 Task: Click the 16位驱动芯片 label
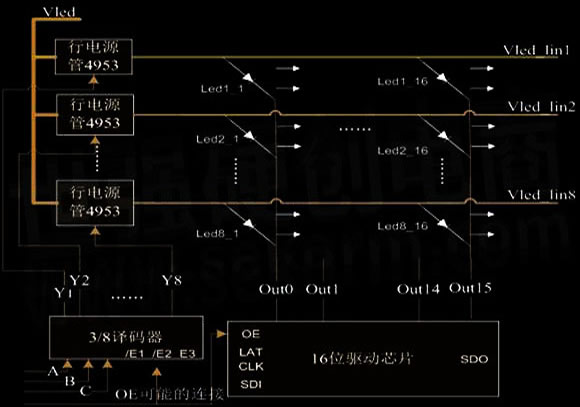[361, 359]
